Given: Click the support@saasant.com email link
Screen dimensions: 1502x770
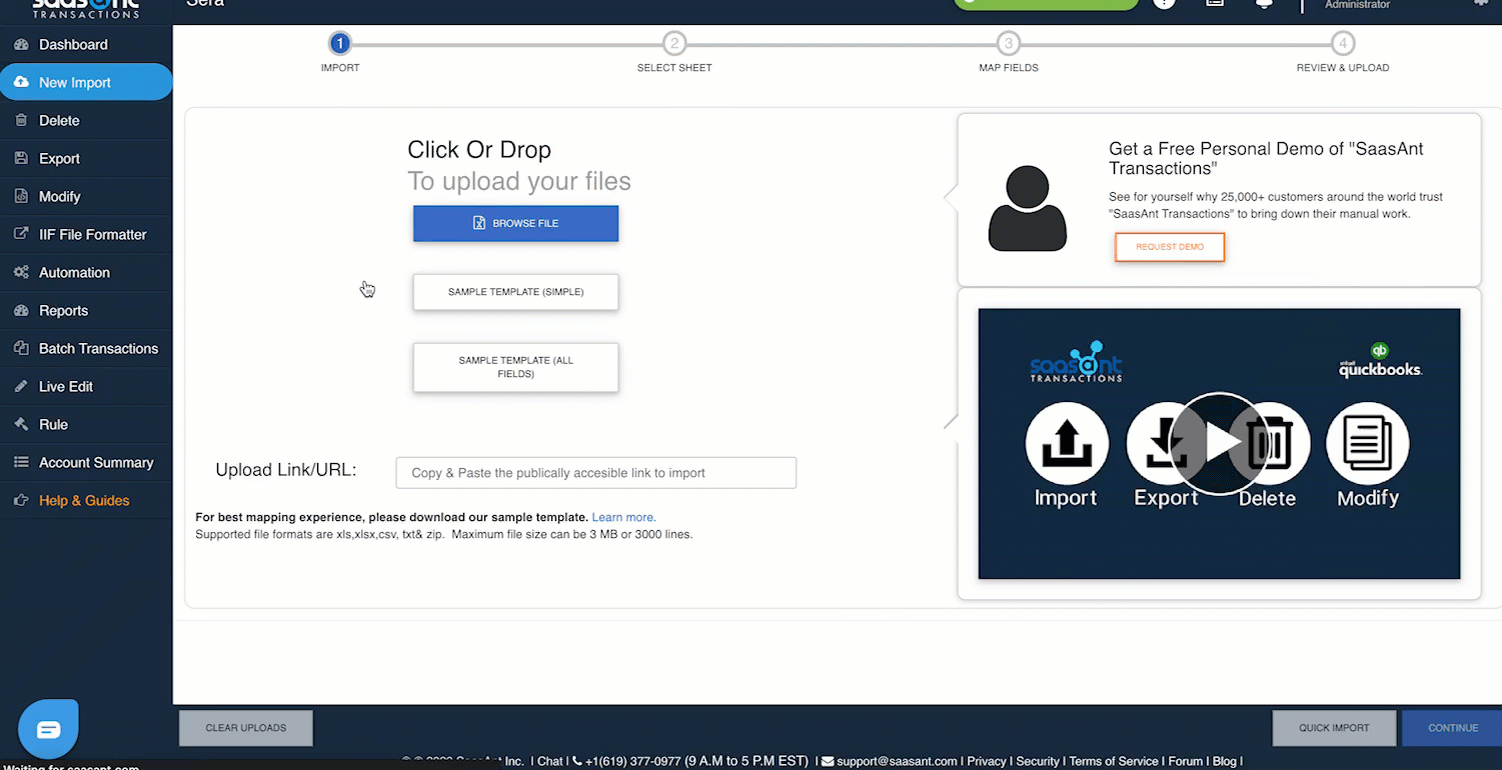Looking at the screenshot, I should tap(897, 761).
